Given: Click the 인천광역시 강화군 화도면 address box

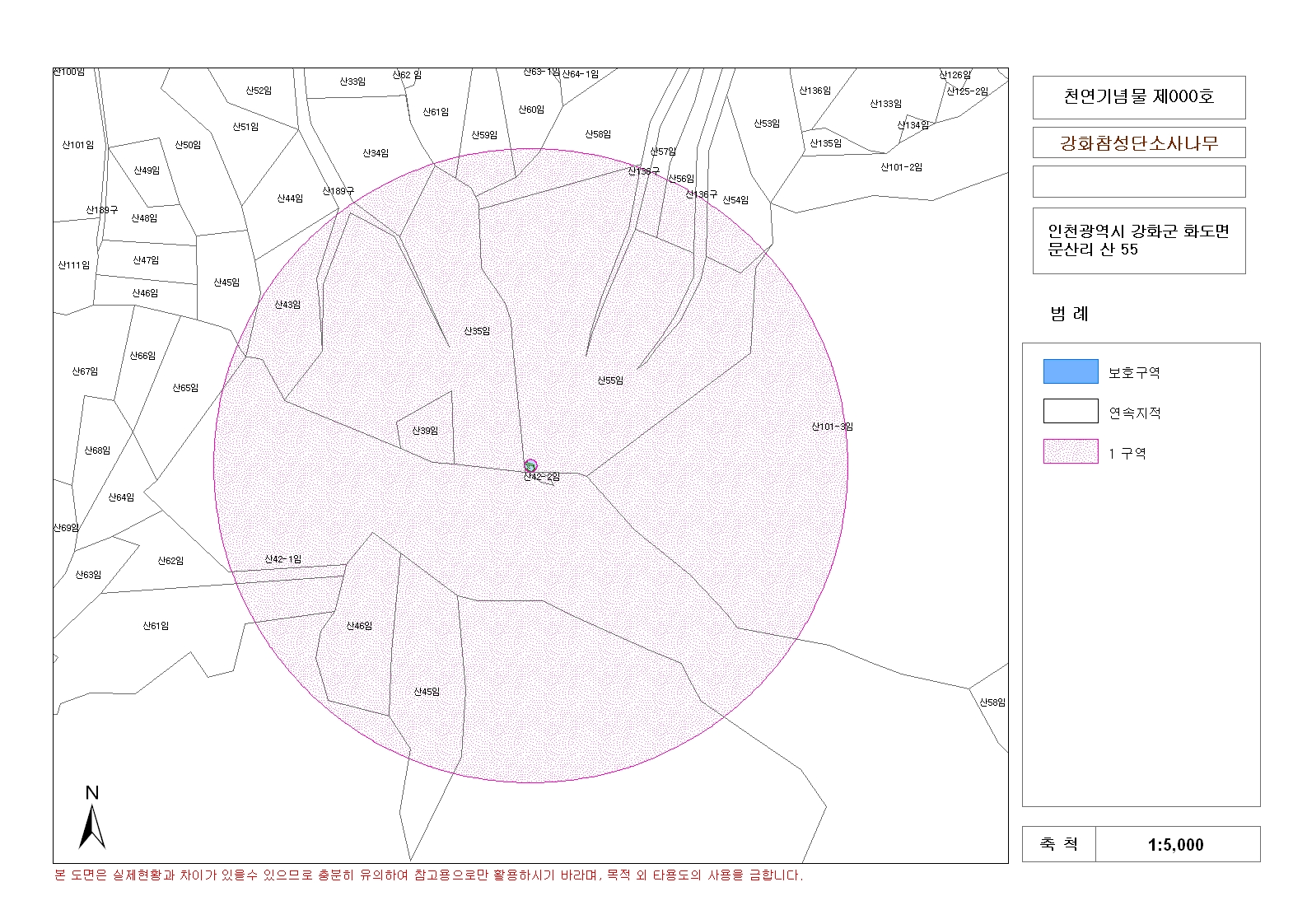Looking at the screenshot, I should tap(1138, 240).
